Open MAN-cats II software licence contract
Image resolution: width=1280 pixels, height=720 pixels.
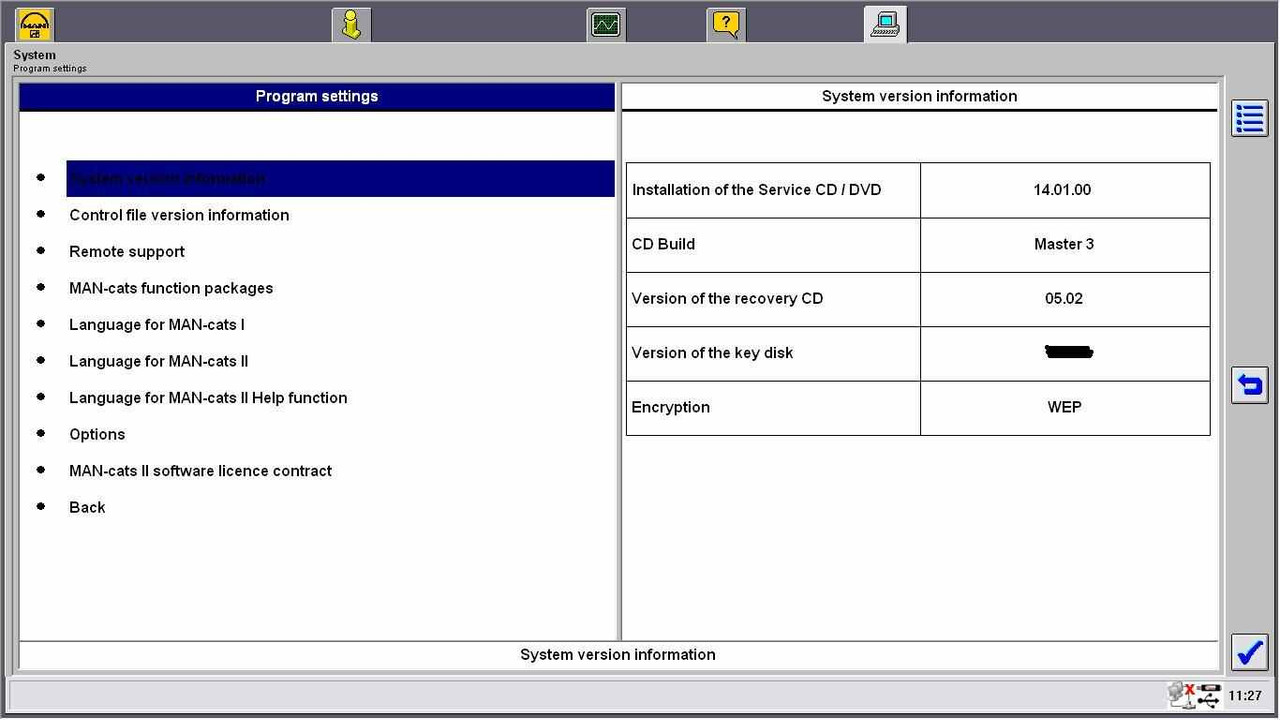tap(200, 471)
